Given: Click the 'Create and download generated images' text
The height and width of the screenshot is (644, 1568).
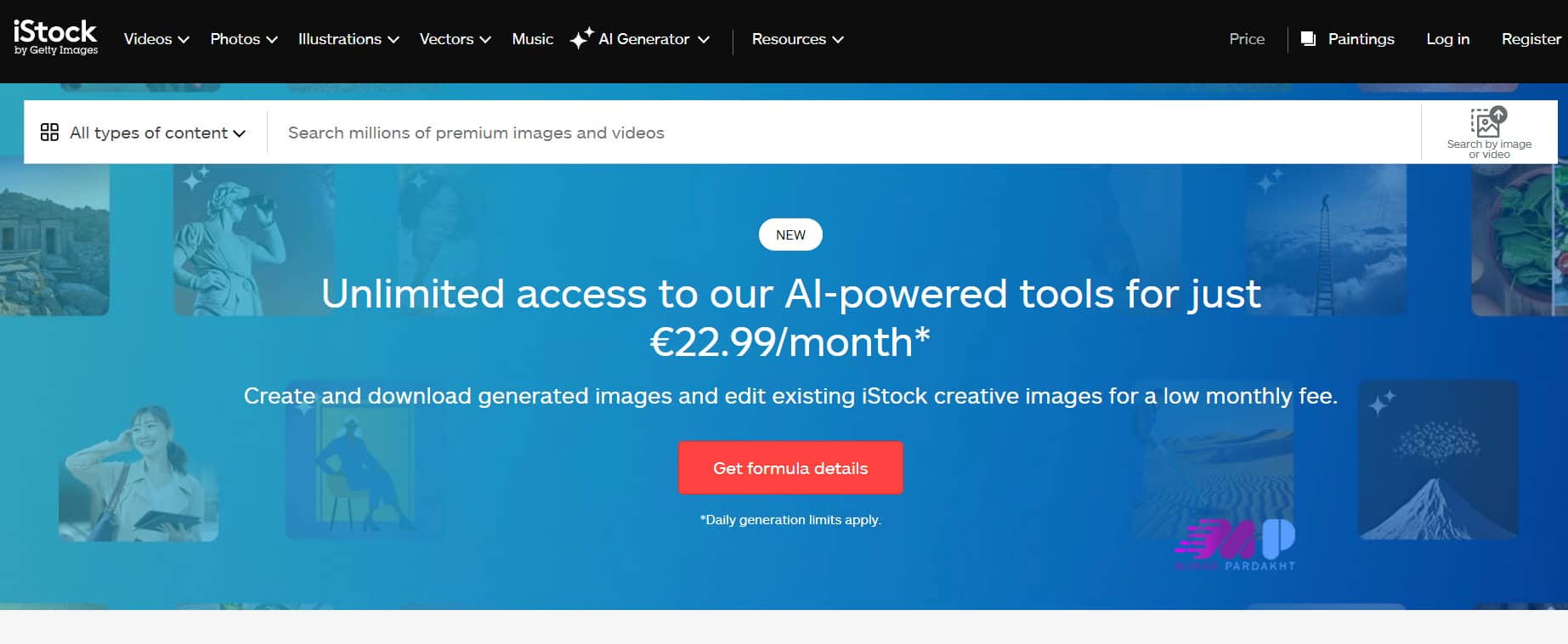Looking at the screenshot, I should (790, 396).
